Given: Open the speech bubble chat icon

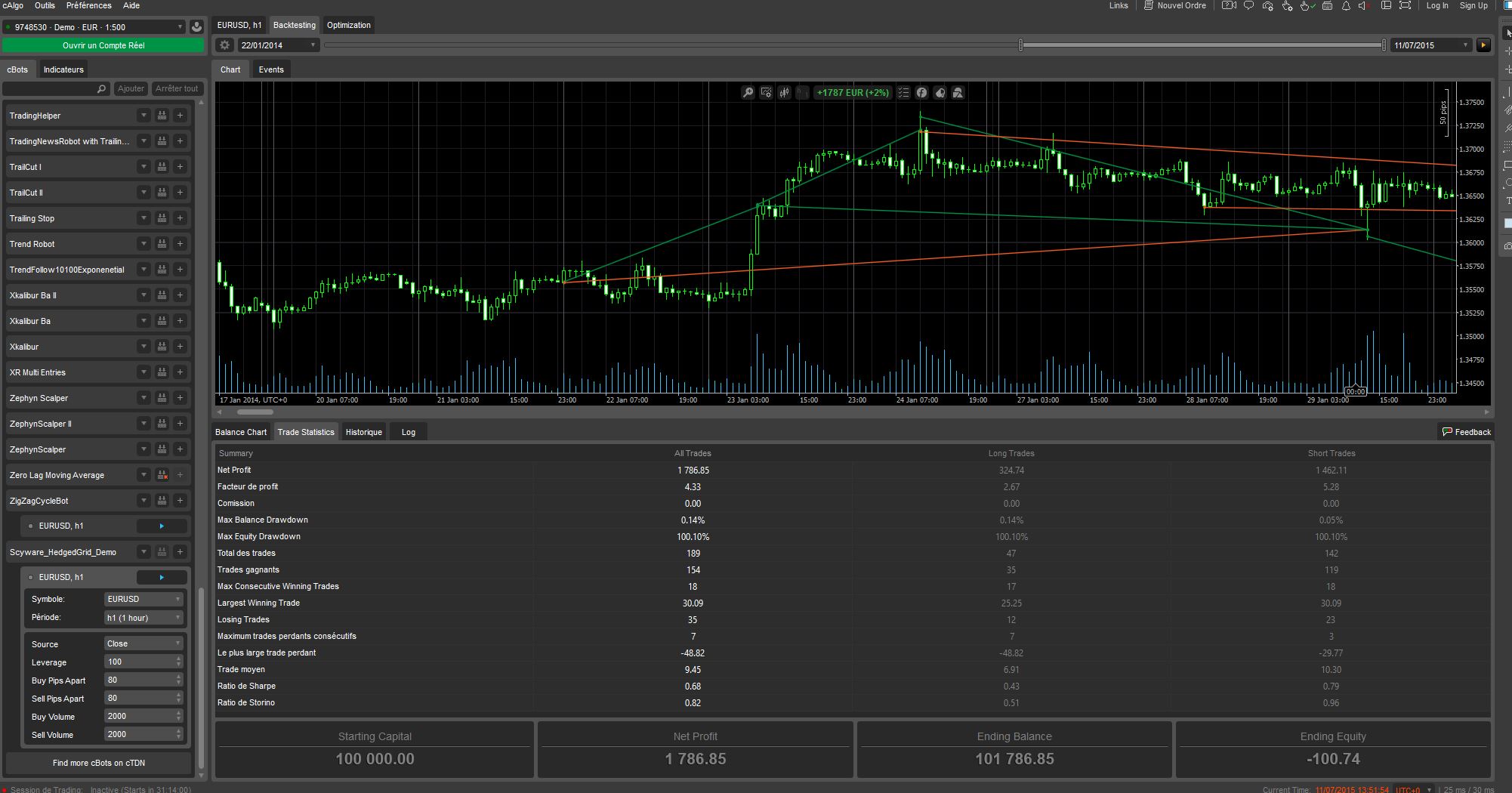Looking at the screenshot, I should 1248,5.
